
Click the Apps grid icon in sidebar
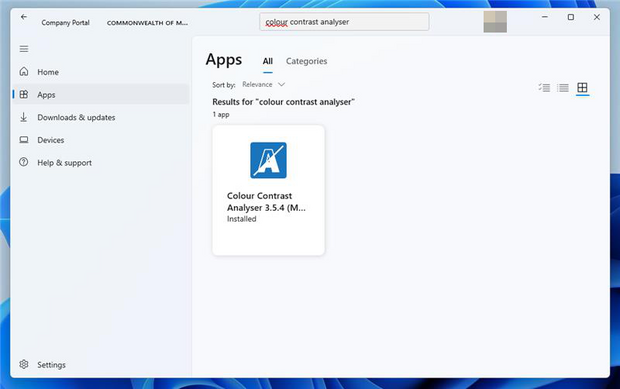pos(24,94)
